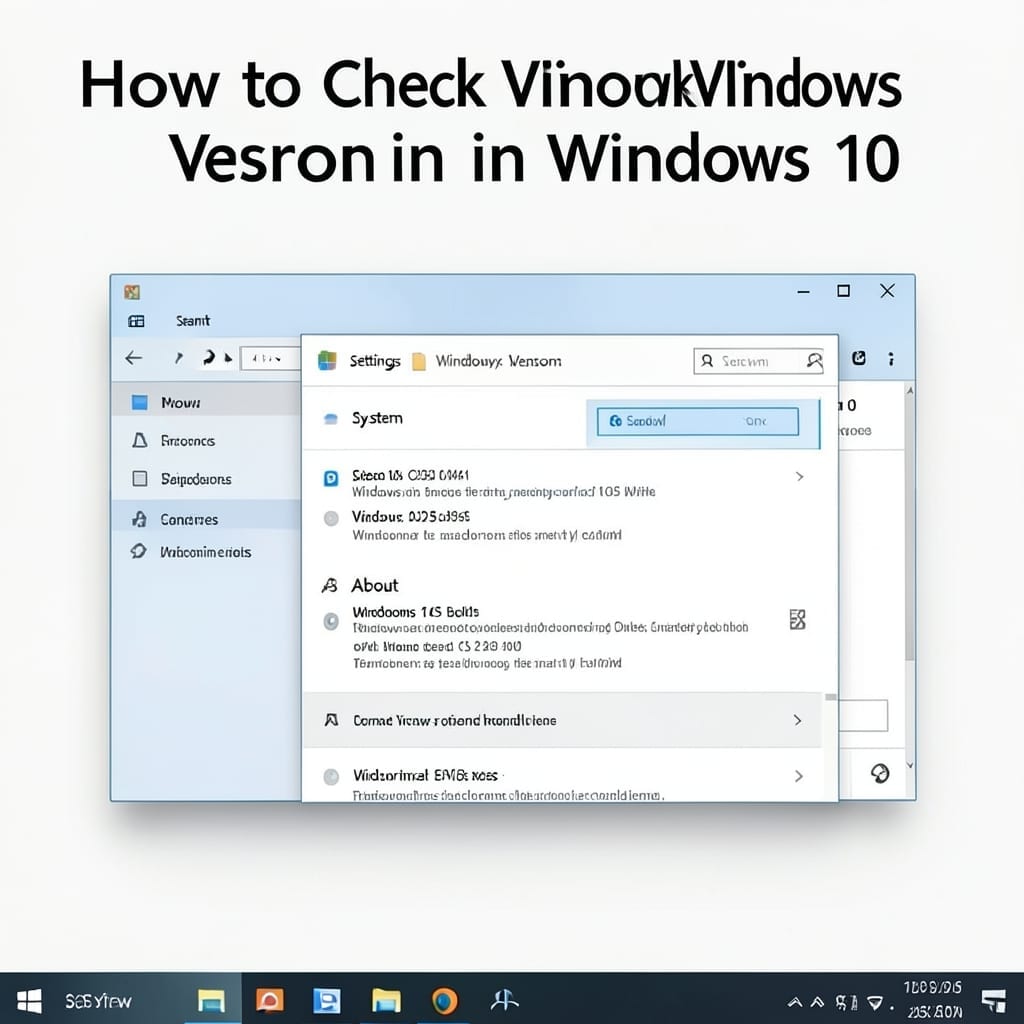Expand the Comae row chevron
Screen dimensions: 1024x1024
pos(797,720)
